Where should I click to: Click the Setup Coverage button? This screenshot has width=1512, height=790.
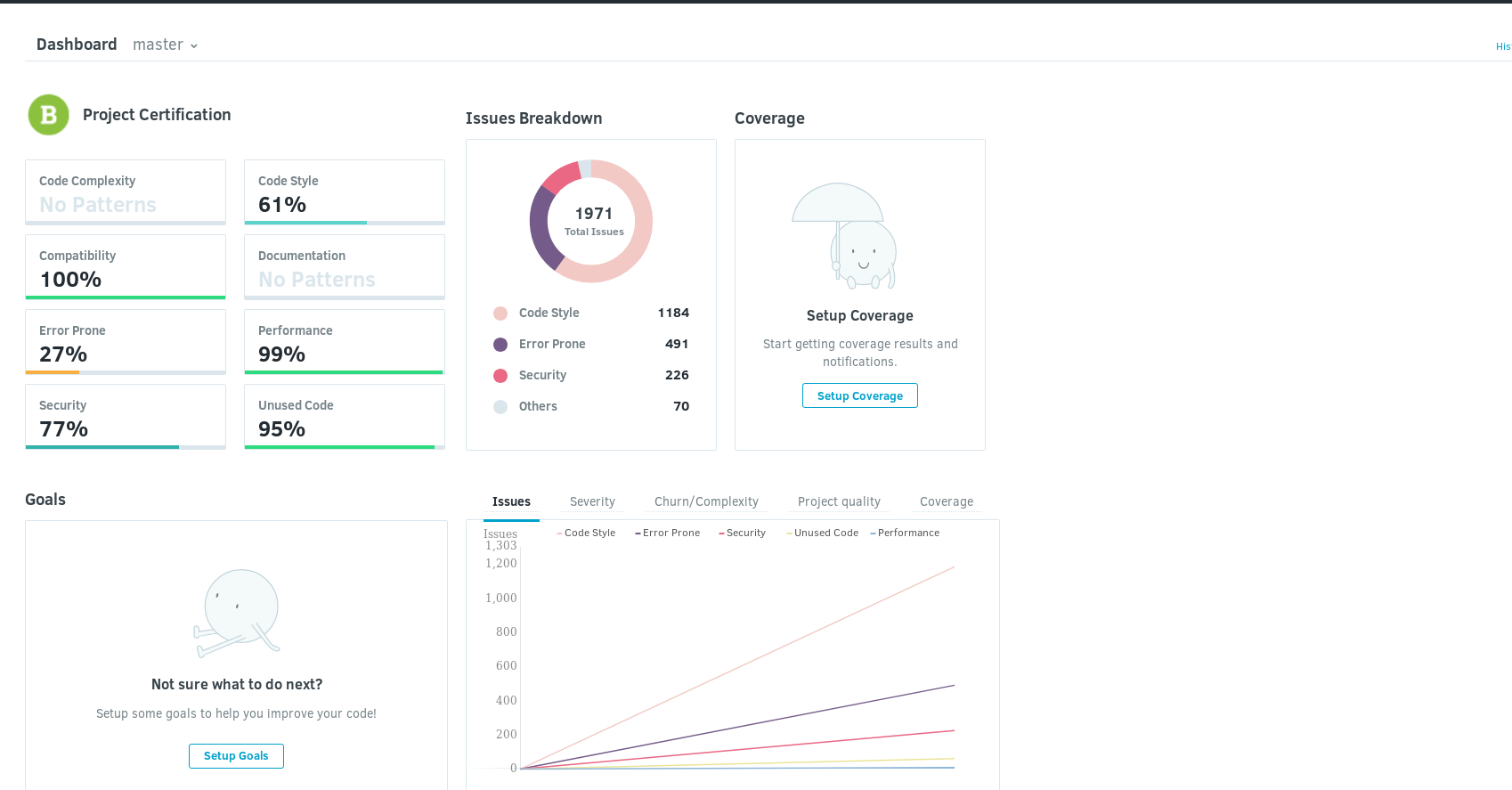(860, 395)
